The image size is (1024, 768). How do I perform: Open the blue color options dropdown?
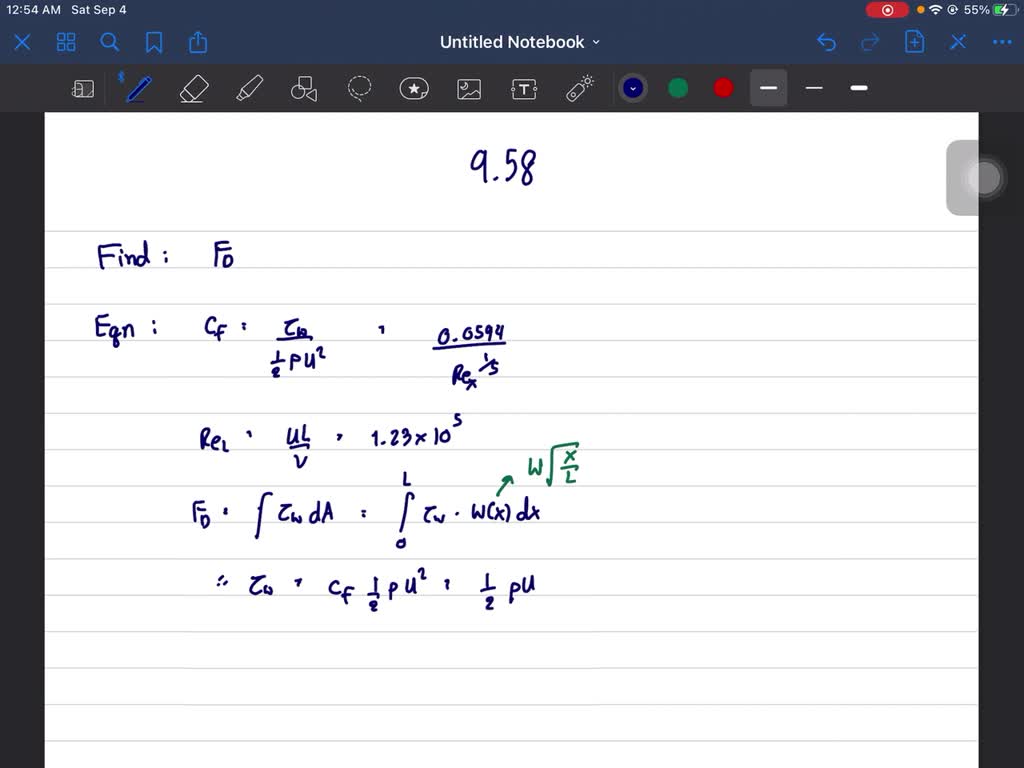coord(633,88)
